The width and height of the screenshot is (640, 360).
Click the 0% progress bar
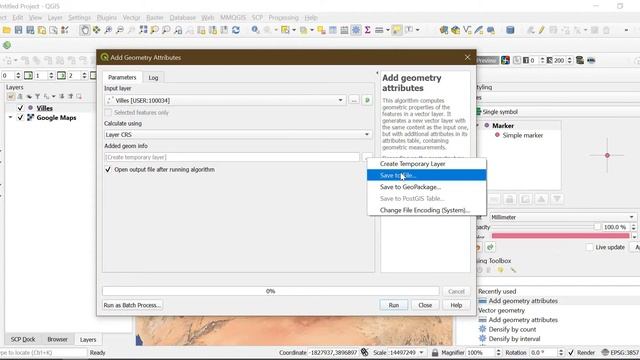tap(271, 291)
